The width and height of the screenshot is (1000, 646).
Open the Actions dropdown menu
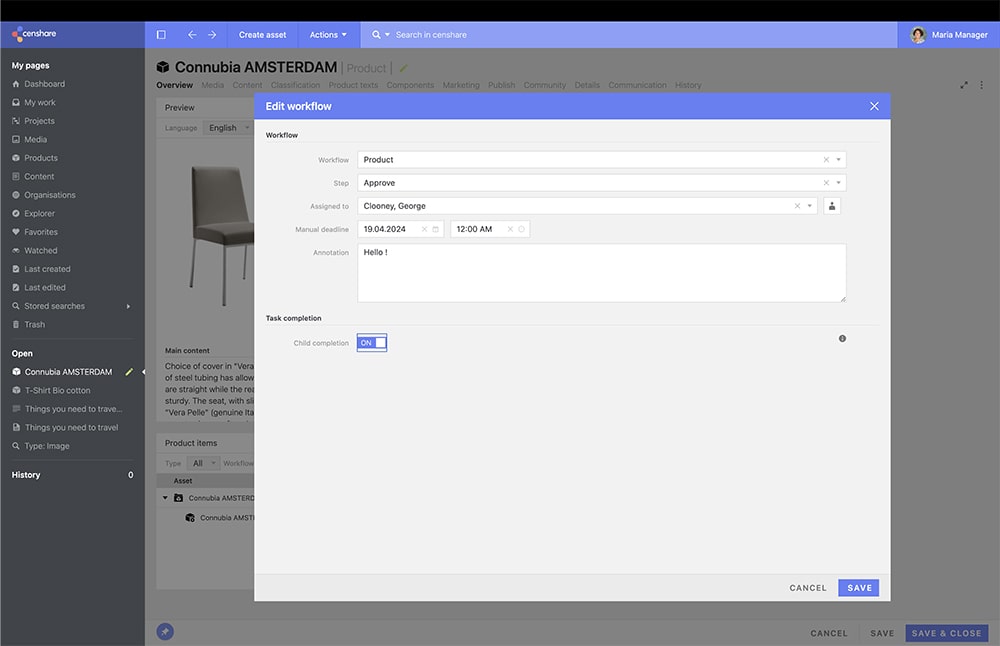click(328, 34)
